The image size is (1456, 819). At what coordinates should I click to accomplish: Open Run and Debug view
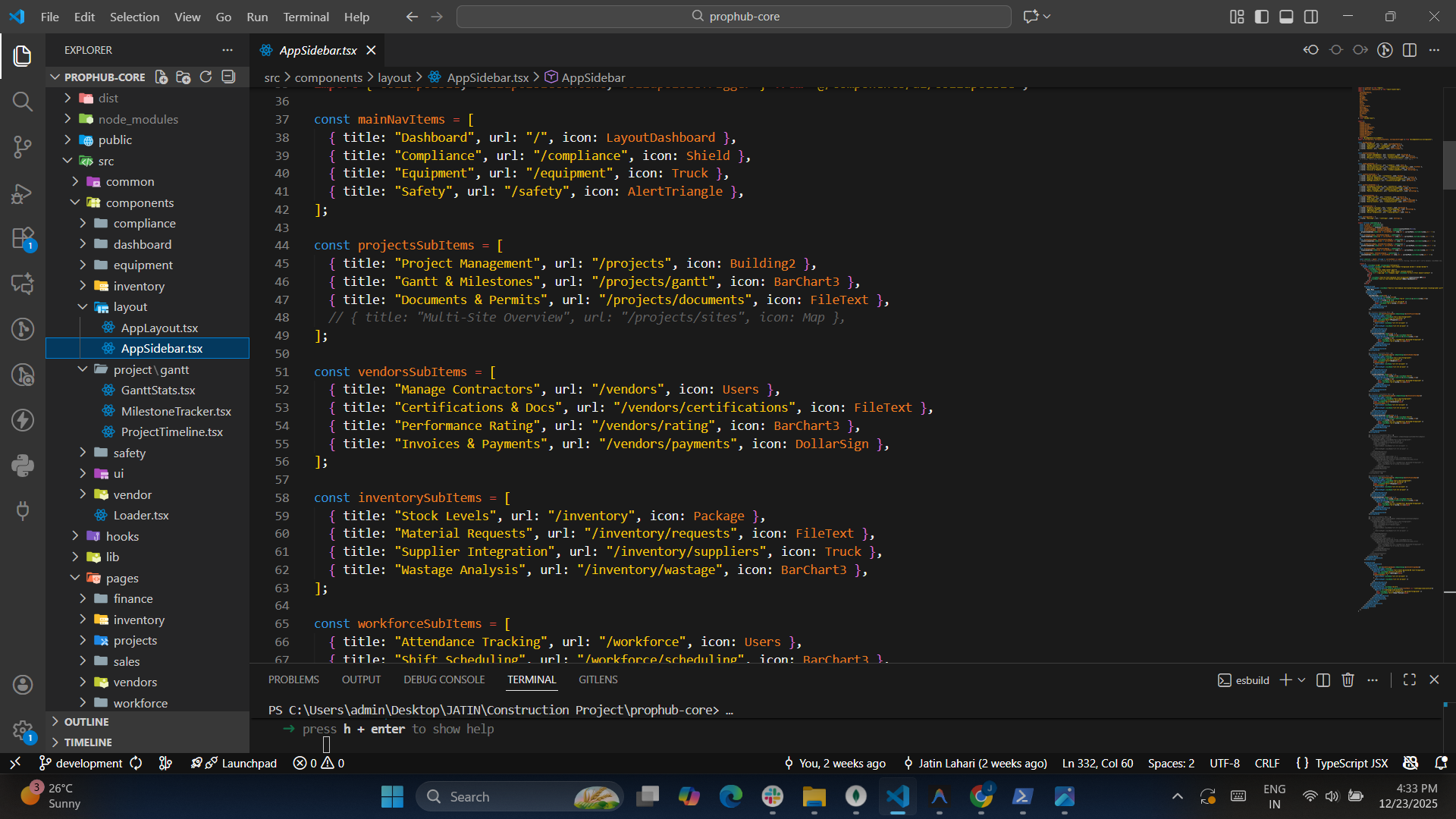click(x=22, y=193)
